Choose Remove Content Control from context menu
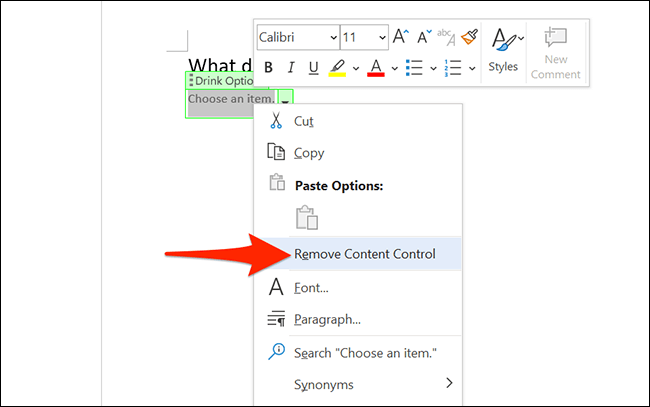This screenshot has width=650, height=407. (364, 254)
